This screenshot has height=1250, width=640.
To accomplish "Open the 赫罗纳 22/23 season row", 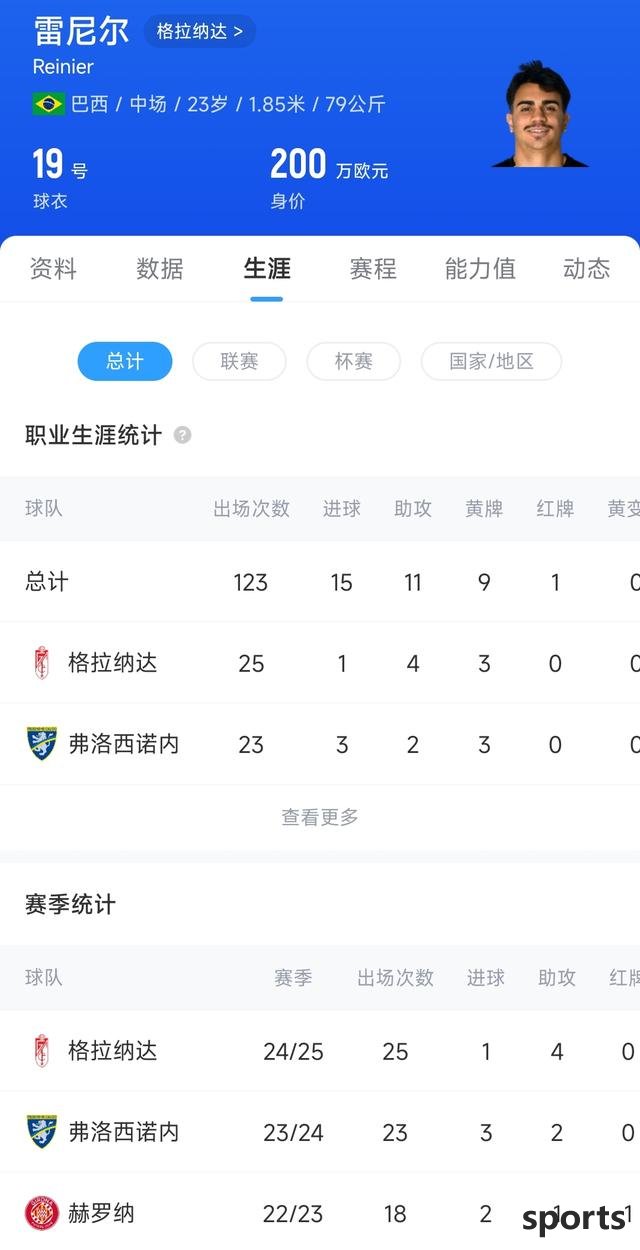I will coord(320,1213).
